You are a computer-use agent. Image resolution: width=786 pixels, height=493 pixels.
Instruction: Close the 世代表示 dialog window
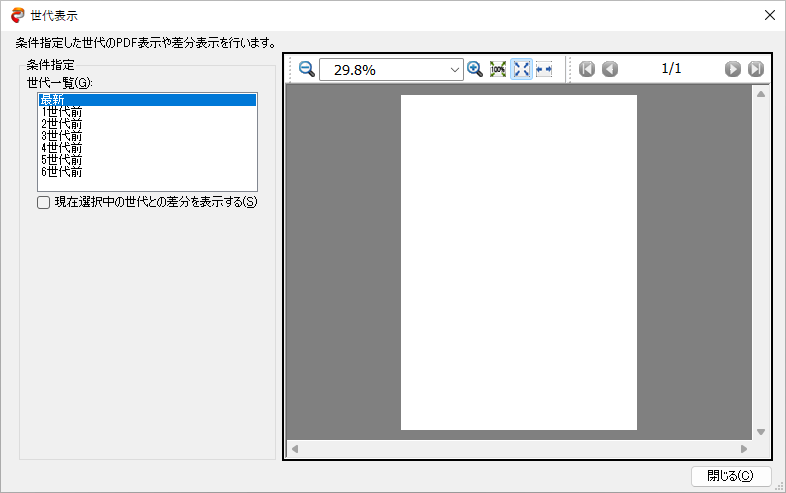(x=770, y=16)
